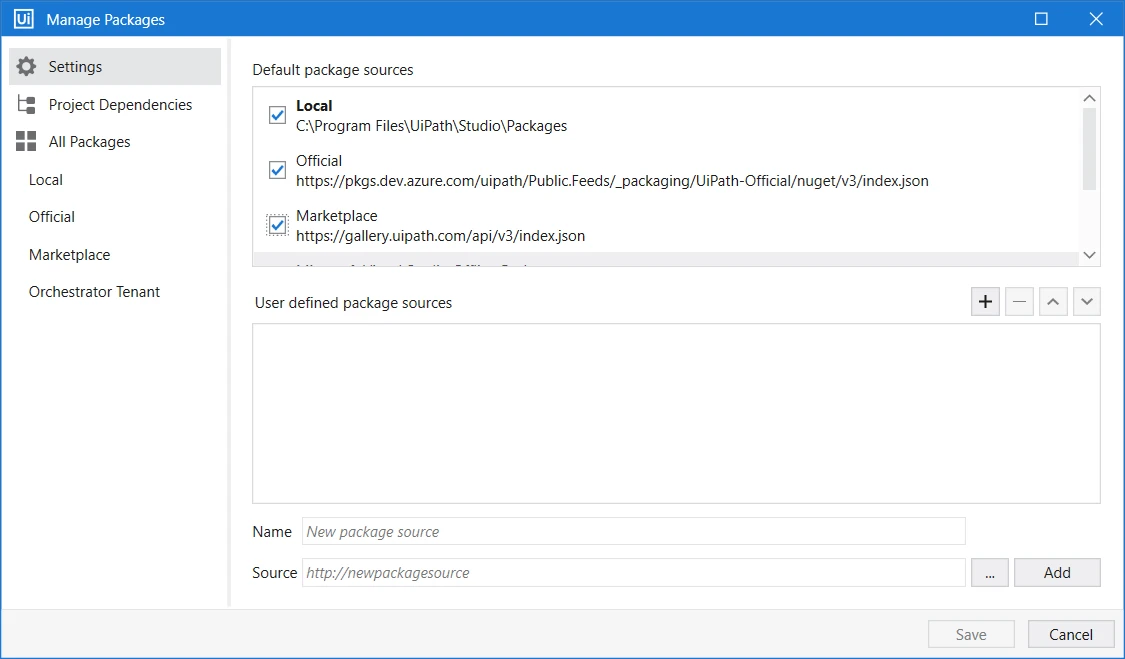Click the minus button to remove a source
The height and width of the screenshot is (659, 1125).
(1019, 302)
